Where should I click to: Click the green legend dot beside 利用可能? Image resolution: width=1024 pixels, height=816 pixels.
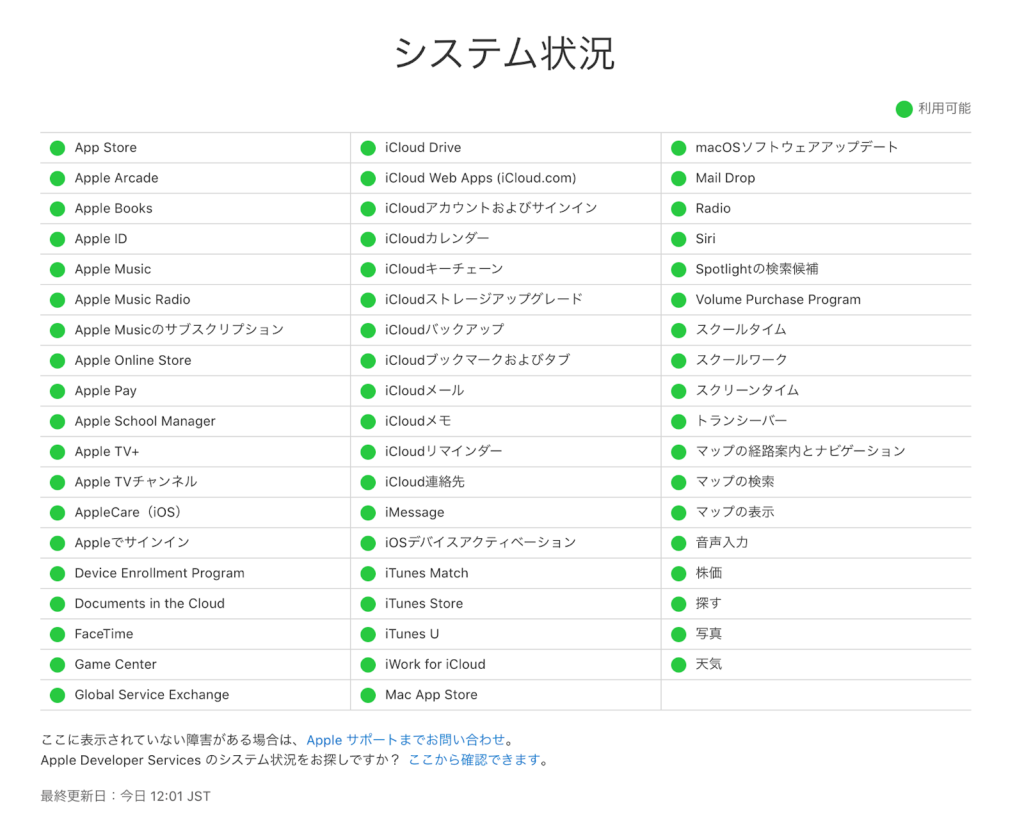(904, 109)
